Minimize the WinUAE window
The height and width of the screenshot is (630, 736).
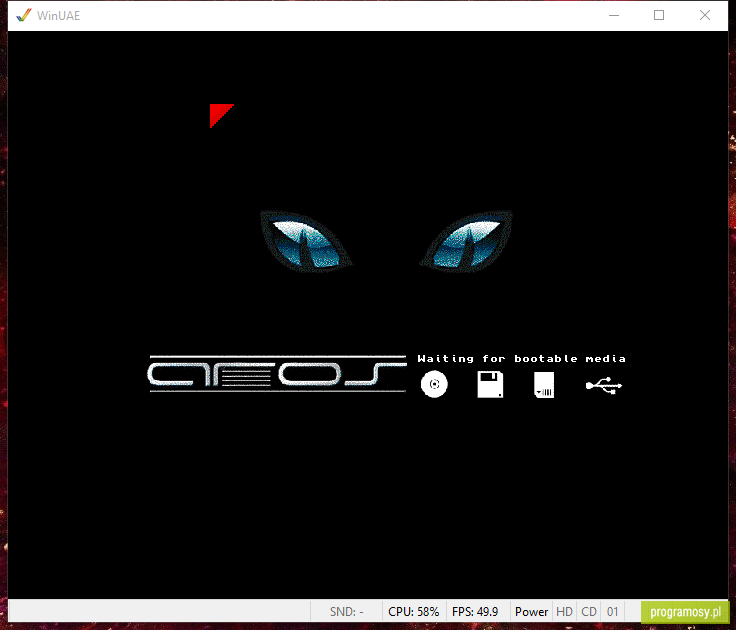(x=614, y=15)
